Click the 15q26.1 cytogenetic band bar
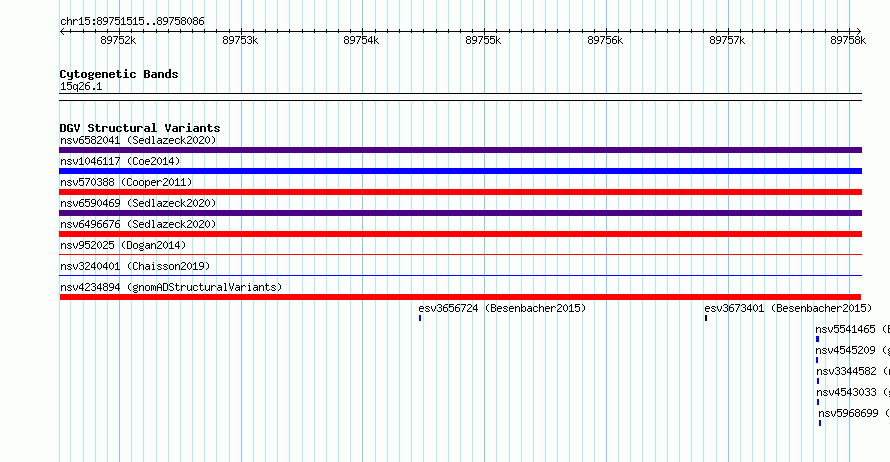Screen dimensions: 890x462 [460, 97]
